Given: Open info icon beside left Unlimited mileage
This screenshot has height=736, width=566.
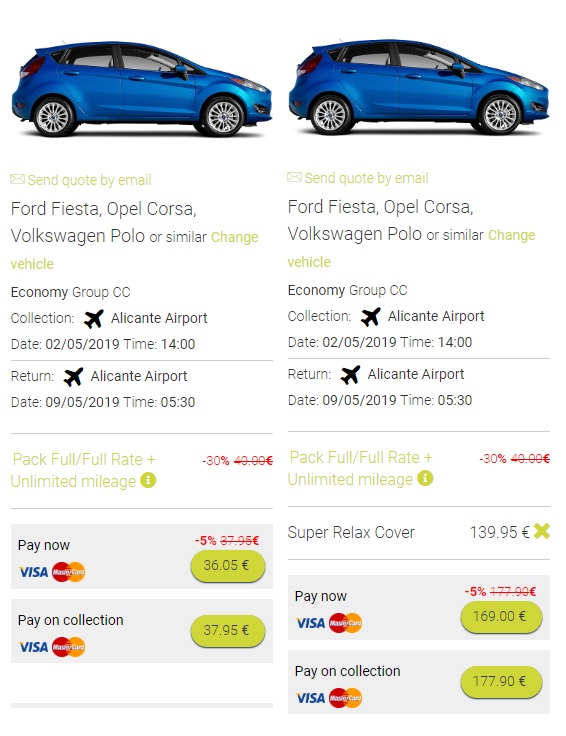Looking at the screenshot, I should pos(148,480).
